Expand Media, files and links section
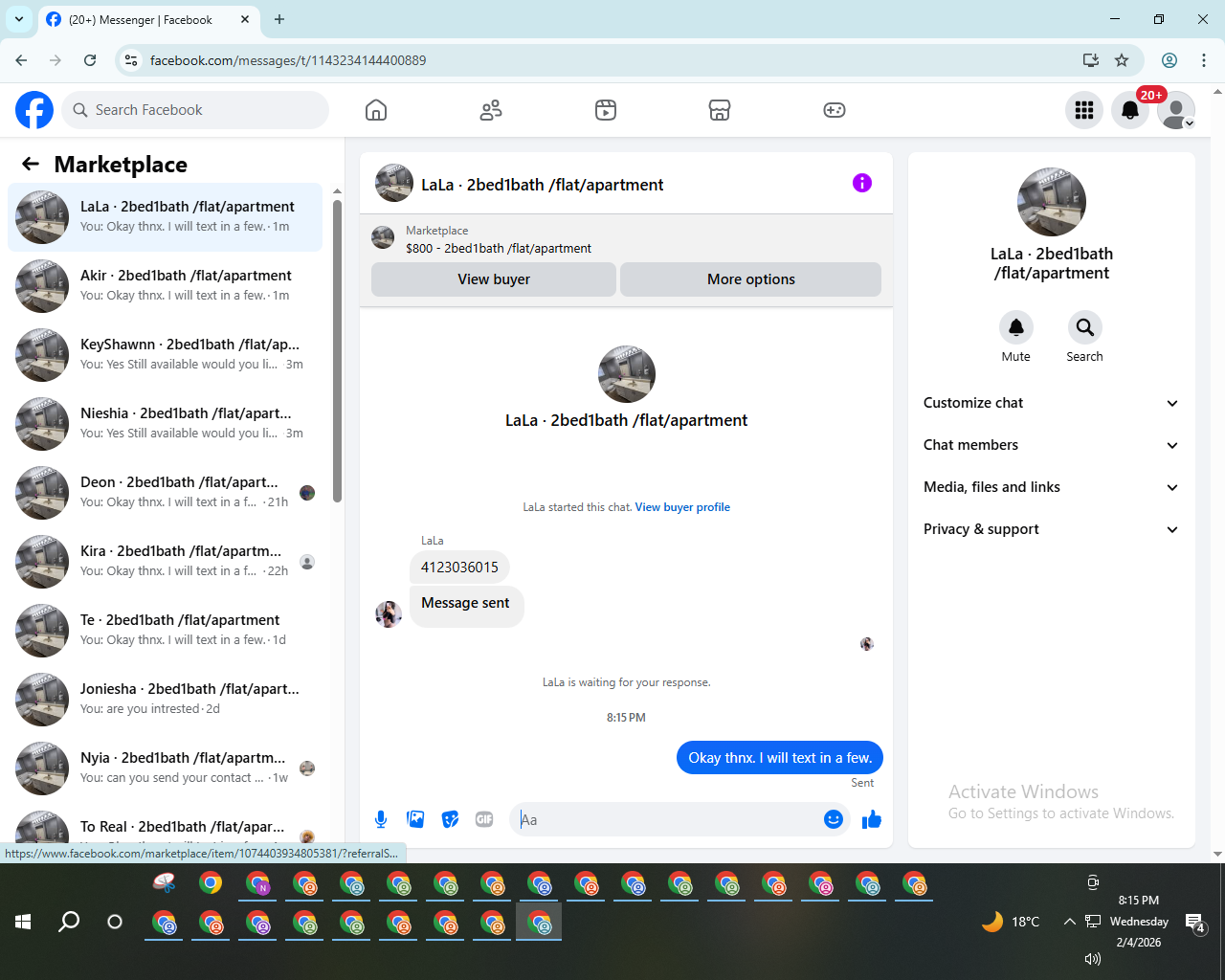Image resolution: width=1225 pixels, height=980 pixels. click(1051, 487)
